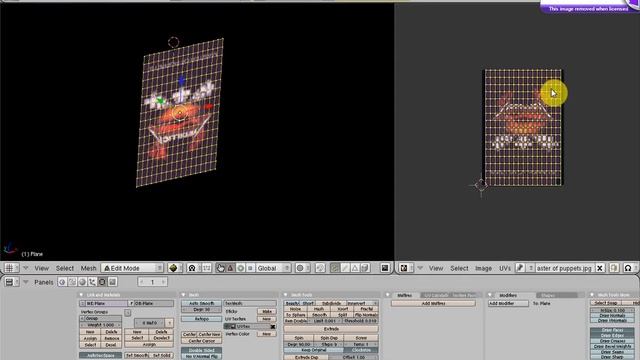Click the current frame number field

(x=152, y=282)
